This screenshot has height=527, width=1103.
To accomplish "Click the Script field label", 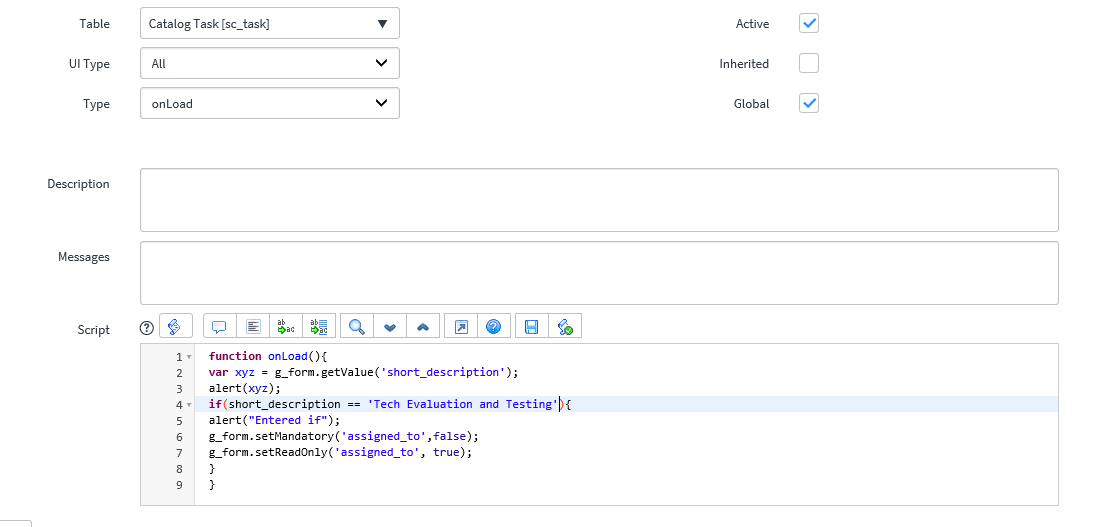I will [94, 329].
